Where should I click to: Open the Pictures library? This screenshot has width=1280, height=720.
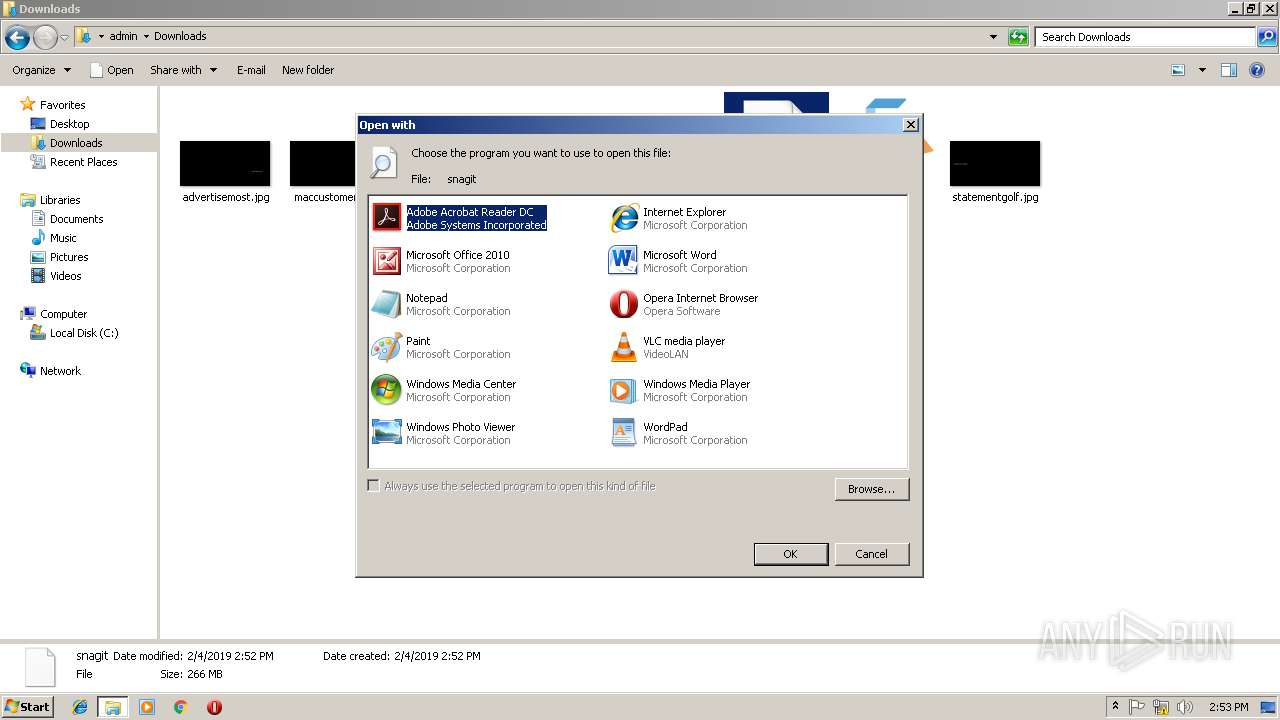69,257
